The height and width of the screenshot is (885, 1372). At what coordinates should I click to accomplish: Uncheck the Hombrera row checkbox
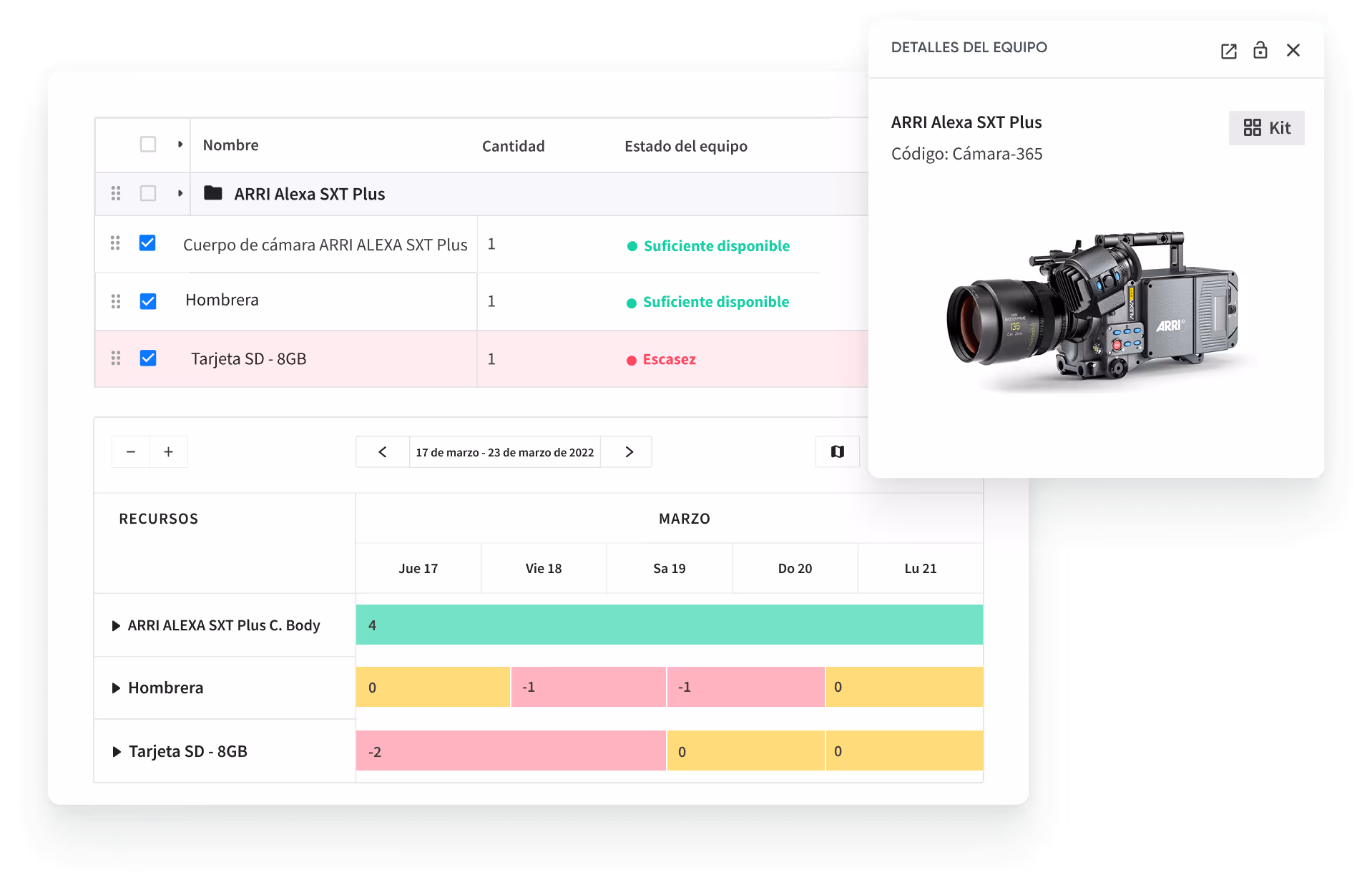[148, 301]
